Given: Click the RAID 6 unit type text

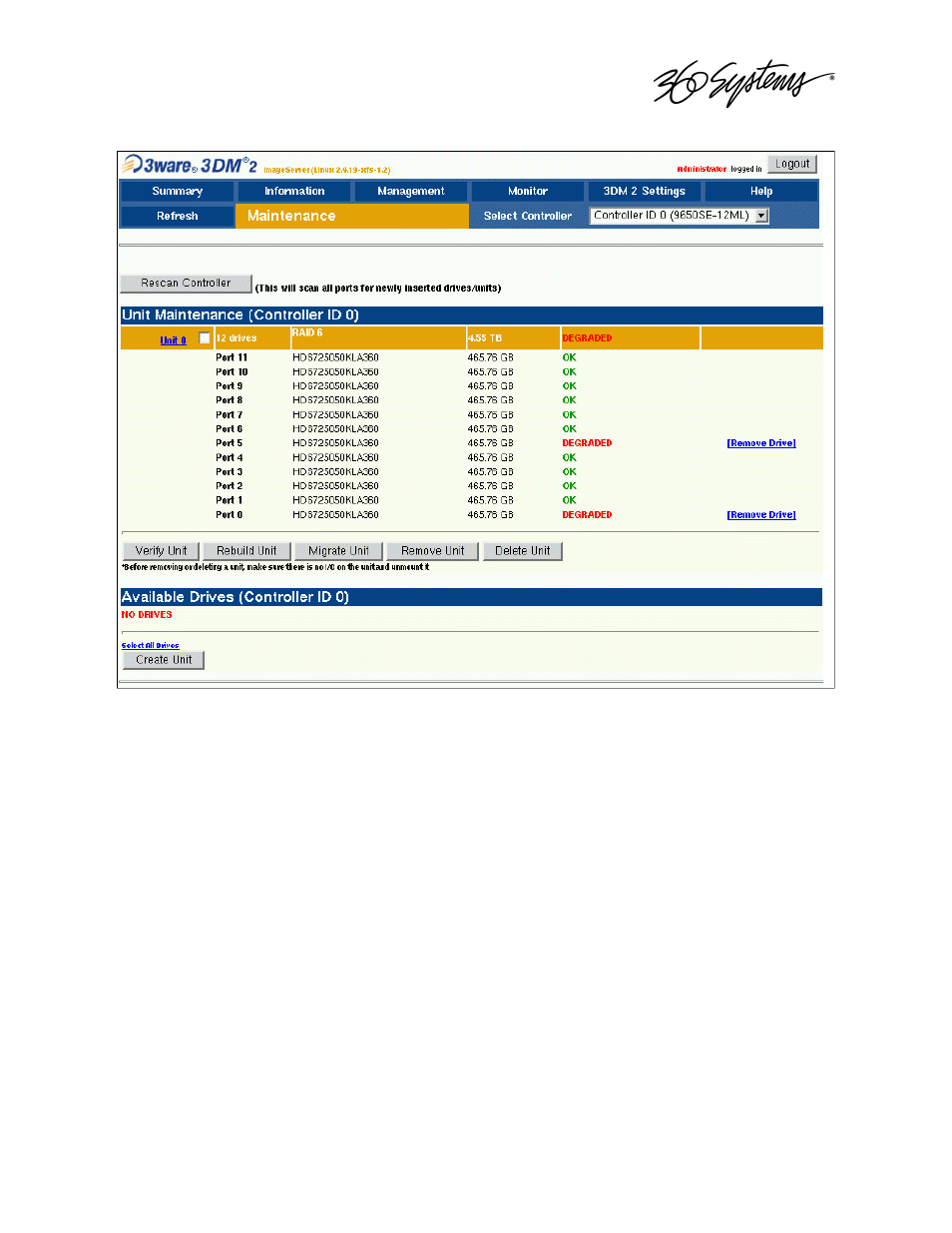Looking at the screenshot, I should tap(307, 333).
